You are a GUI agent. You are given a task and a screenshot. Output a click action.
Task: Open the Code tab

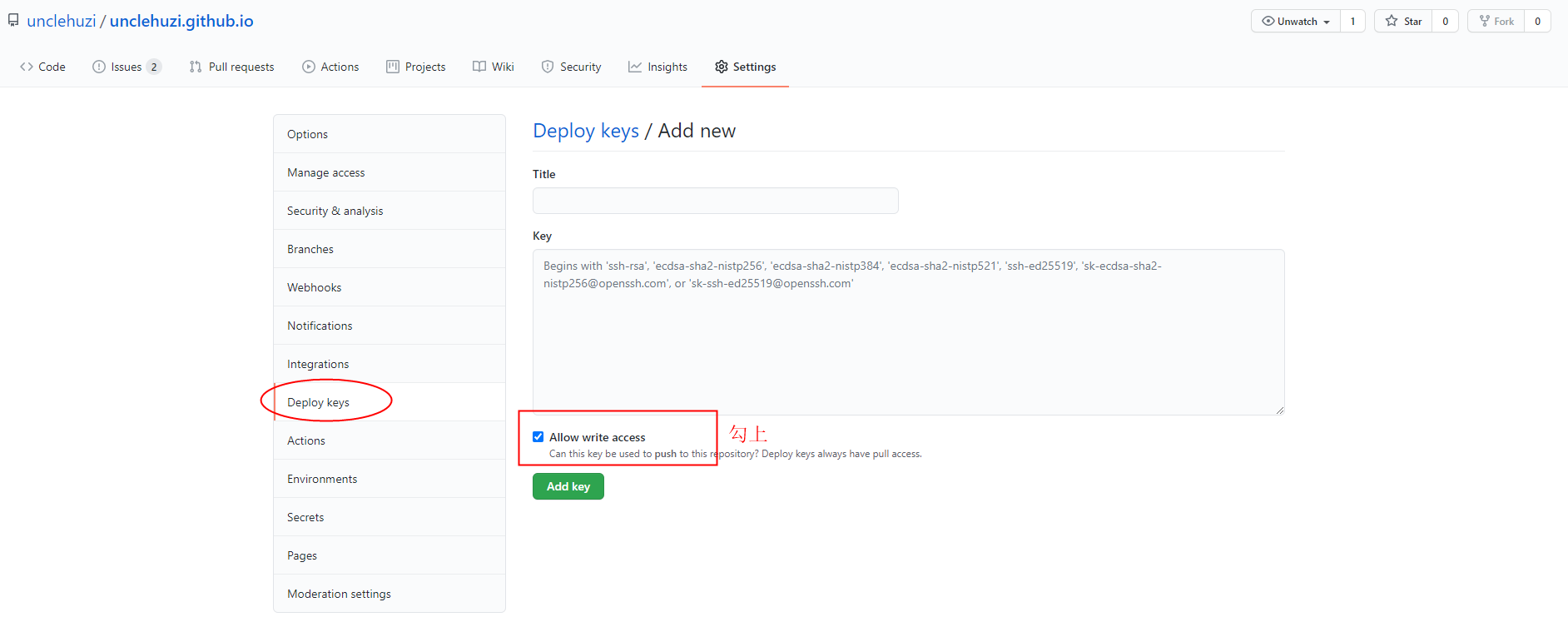point(42,67)
